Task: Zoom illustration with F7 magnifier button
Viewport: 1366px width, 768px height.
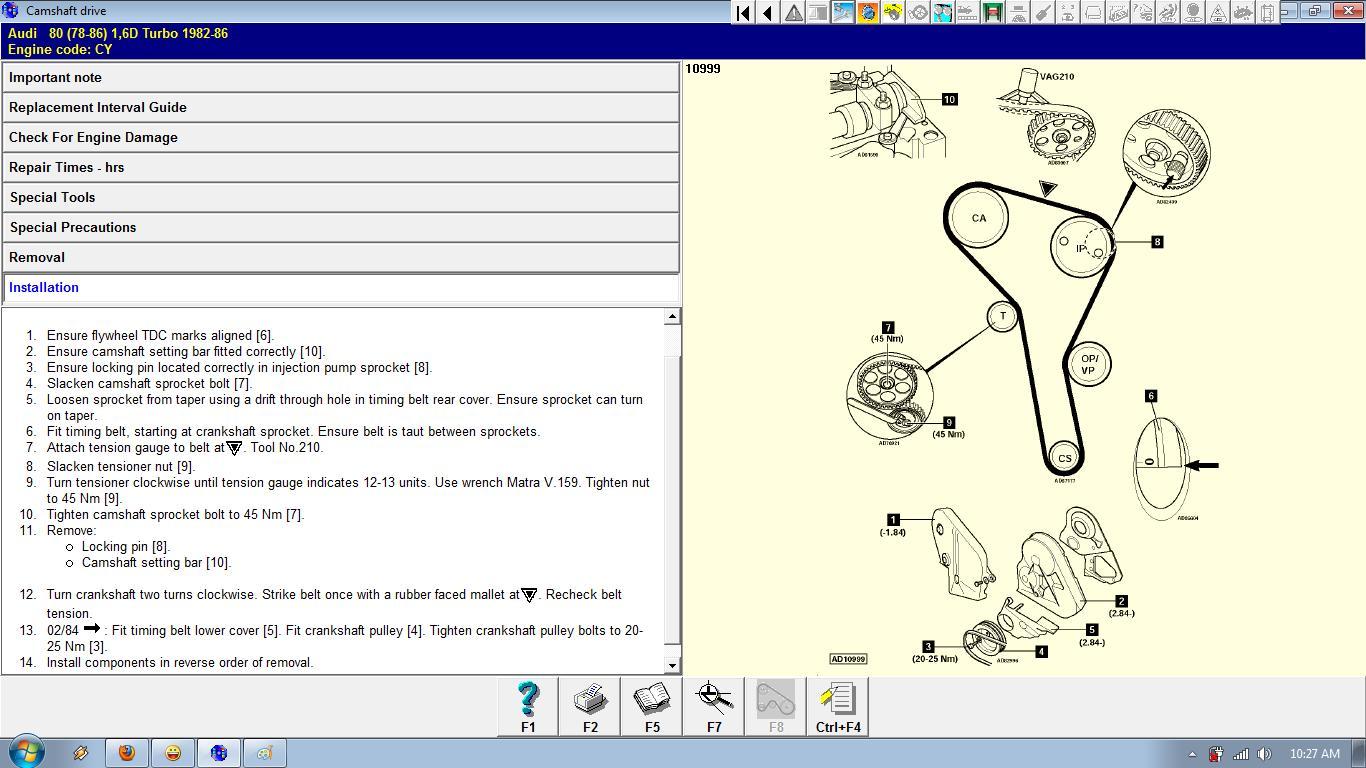Action: tap(714, 707)
